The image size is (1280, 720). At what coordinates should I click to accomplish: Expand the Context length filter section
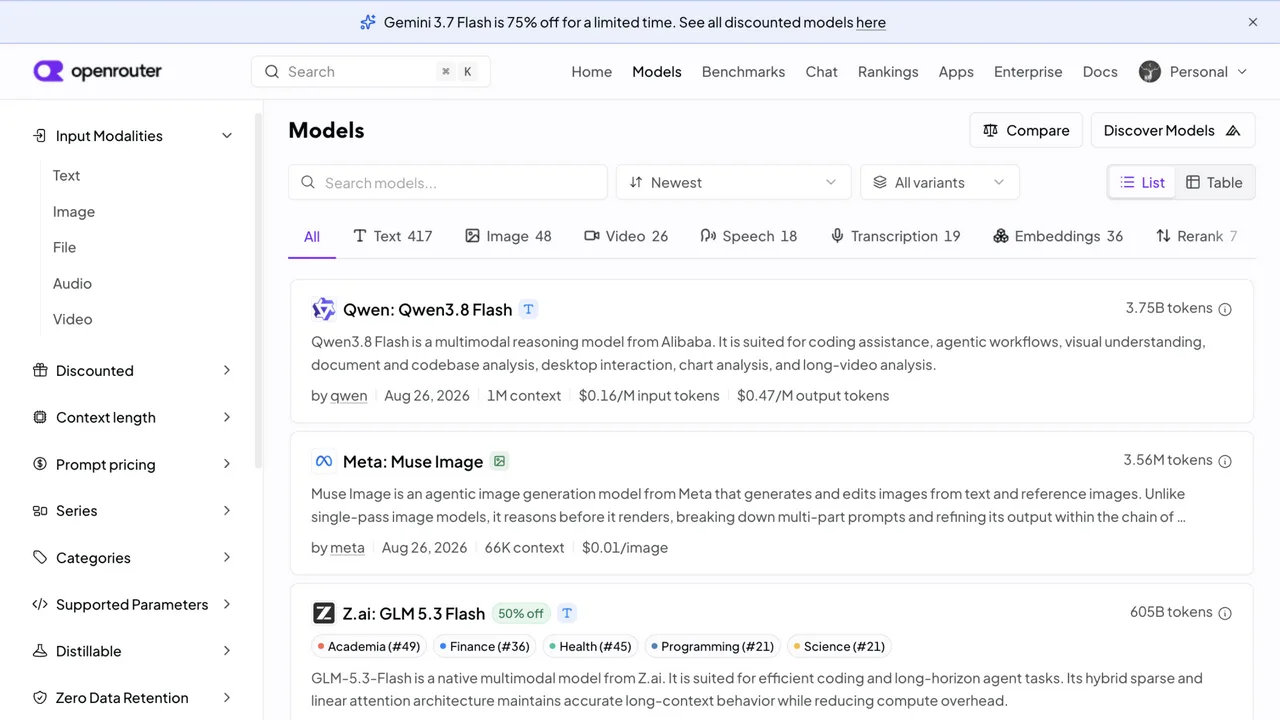pyautogui.click(x=132, y=418)
